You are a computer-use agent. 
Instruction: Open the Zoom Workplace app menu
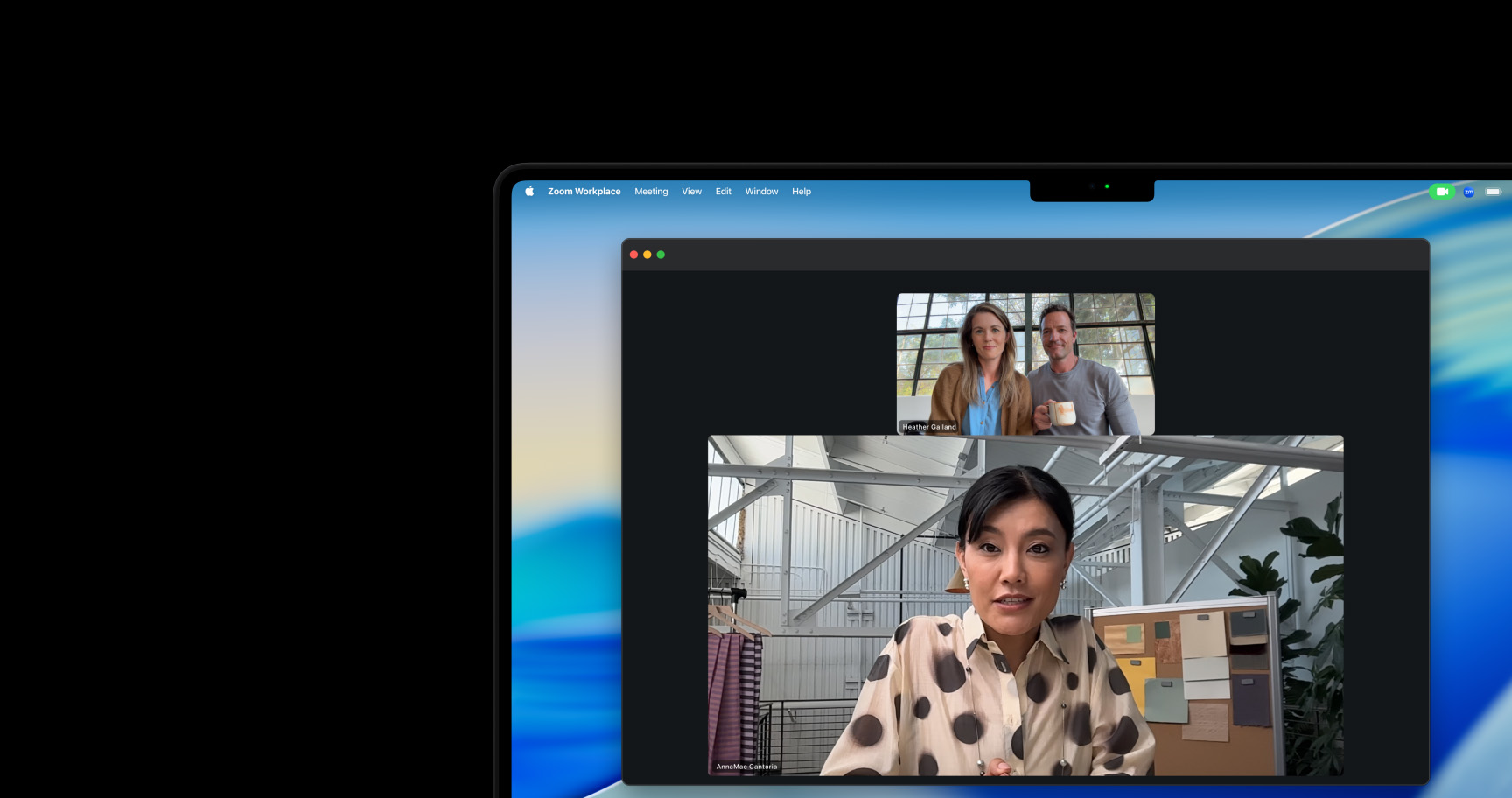click(584, 191)
